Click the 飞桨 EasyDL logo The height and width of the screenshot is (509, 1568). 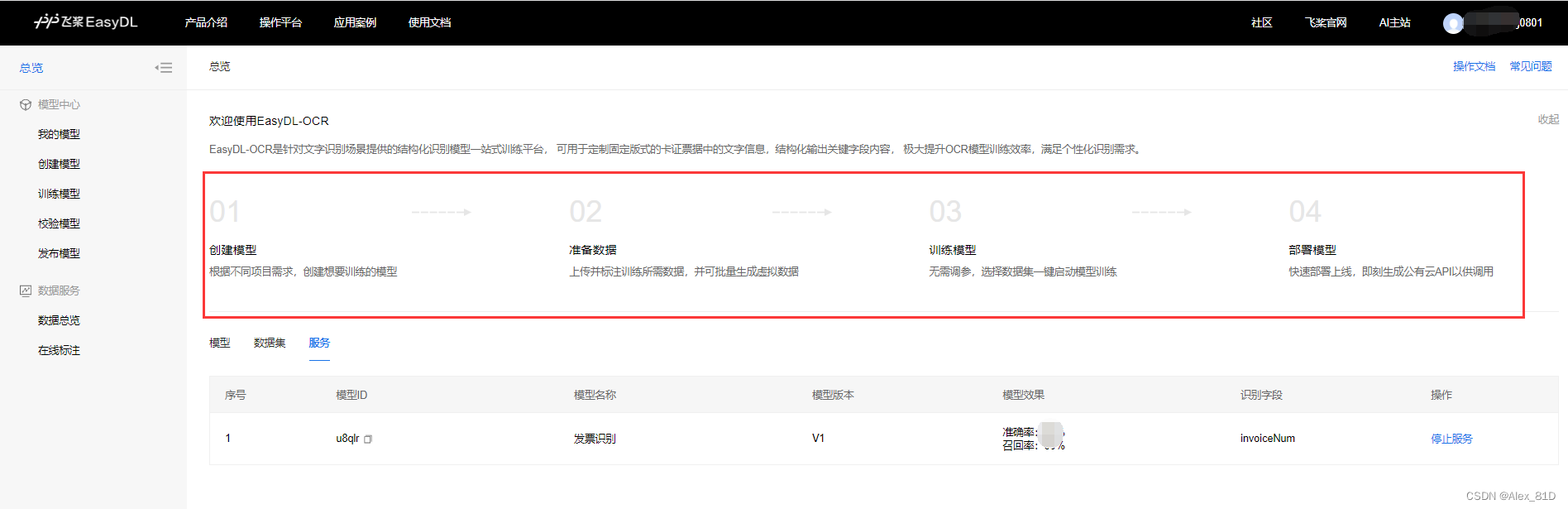(x=86, y=22)
